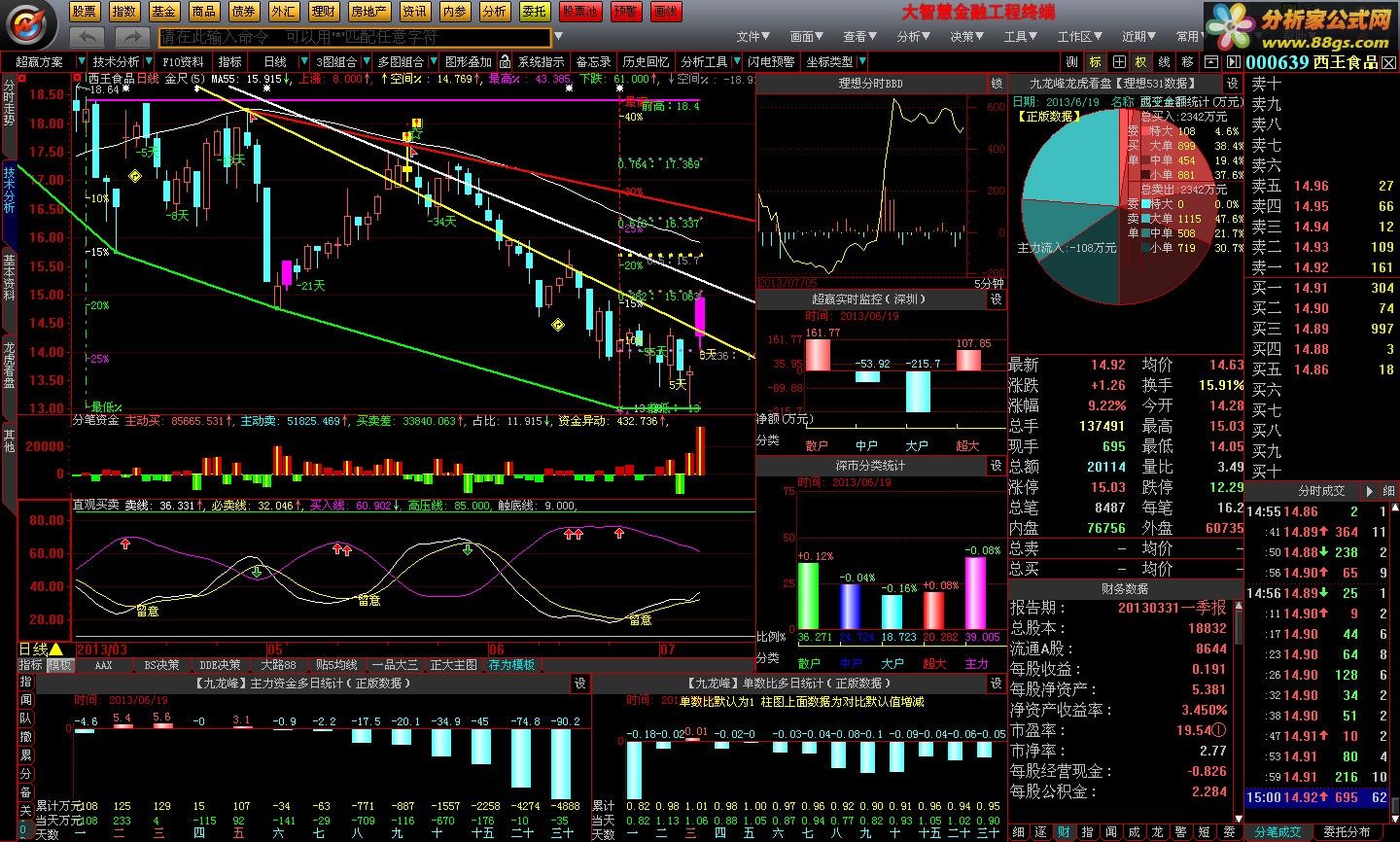Open settings 设 for 超赢实时监控 panel

[997, 299]
